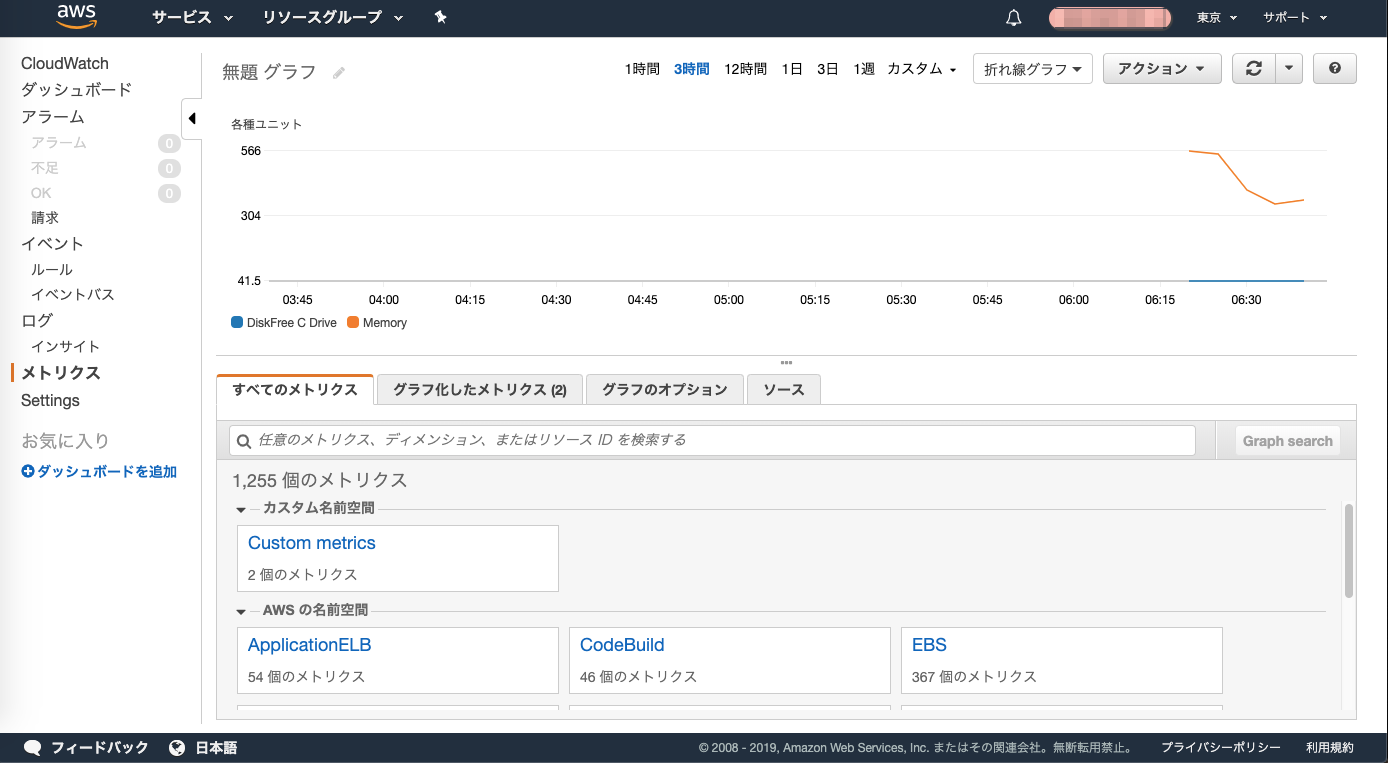Open feedback via the speech bubble icon
Image resolution: width=1388 pixels, height=763 pixels.
click(33, 746)
